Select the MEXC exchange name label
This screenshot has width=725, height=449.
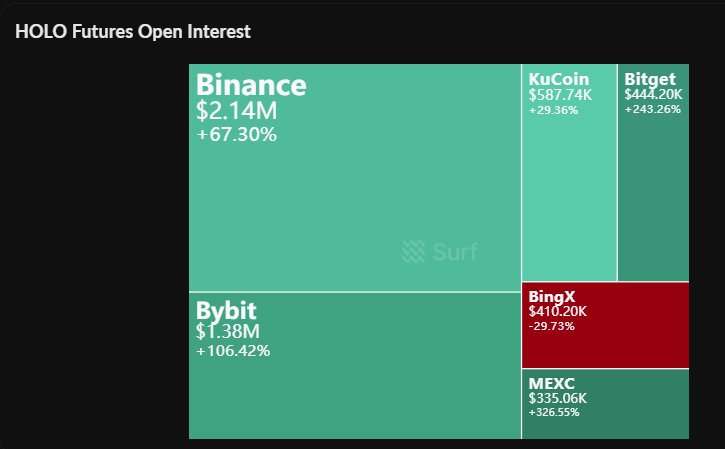pyautogui.click(x=552, y=383)
